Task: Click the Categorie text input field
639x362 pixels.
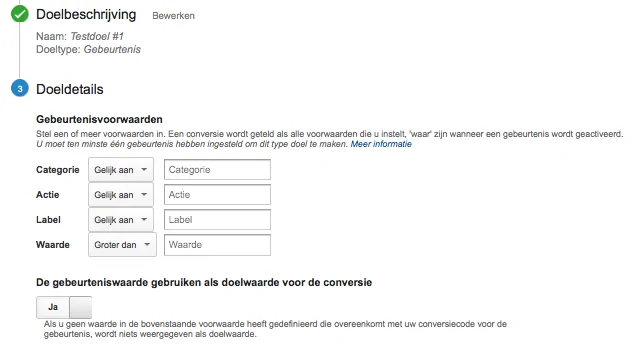Action: point(217,170)
